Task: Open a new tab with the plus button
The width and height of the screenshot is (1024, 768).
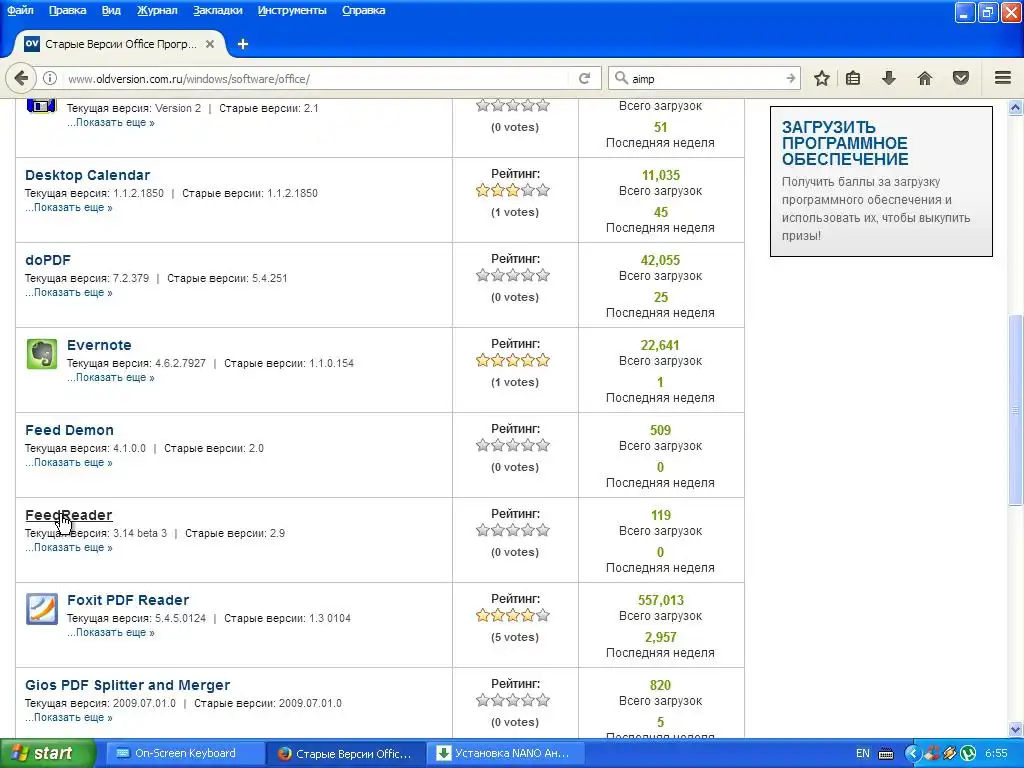Action: (x=243, y=44)
